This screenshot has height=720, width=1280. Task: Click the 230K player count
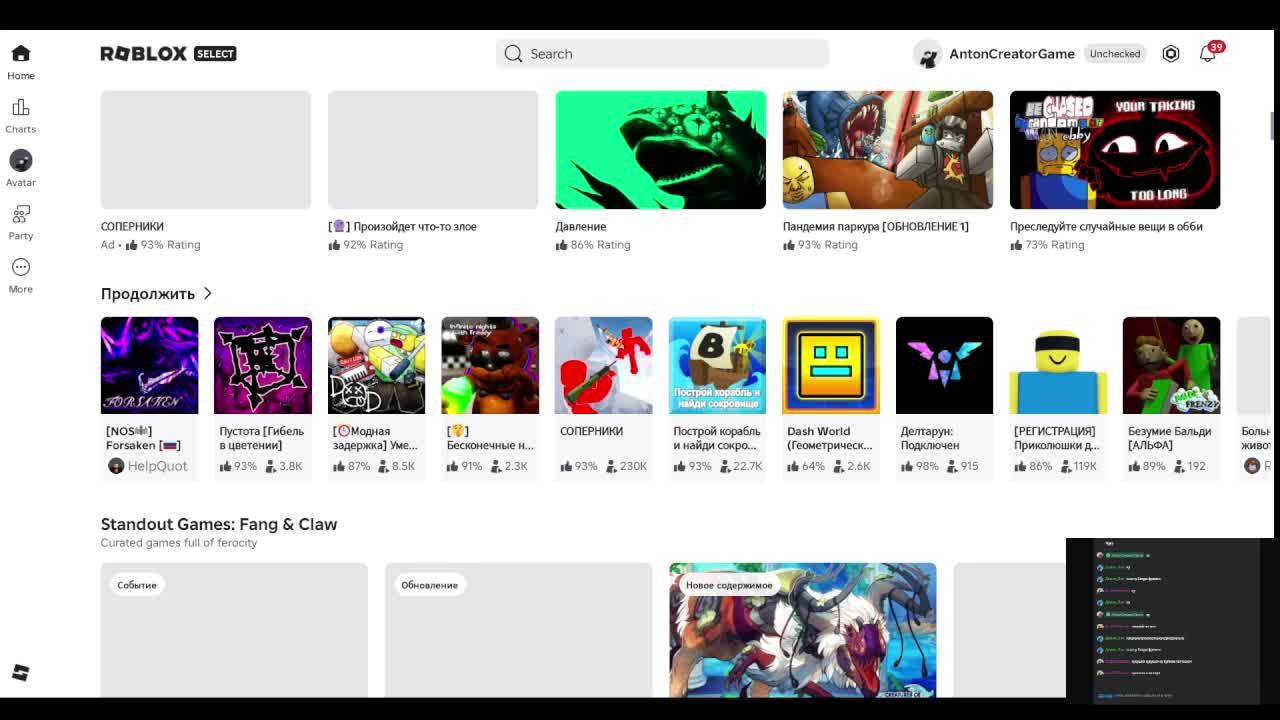(624, 466)
